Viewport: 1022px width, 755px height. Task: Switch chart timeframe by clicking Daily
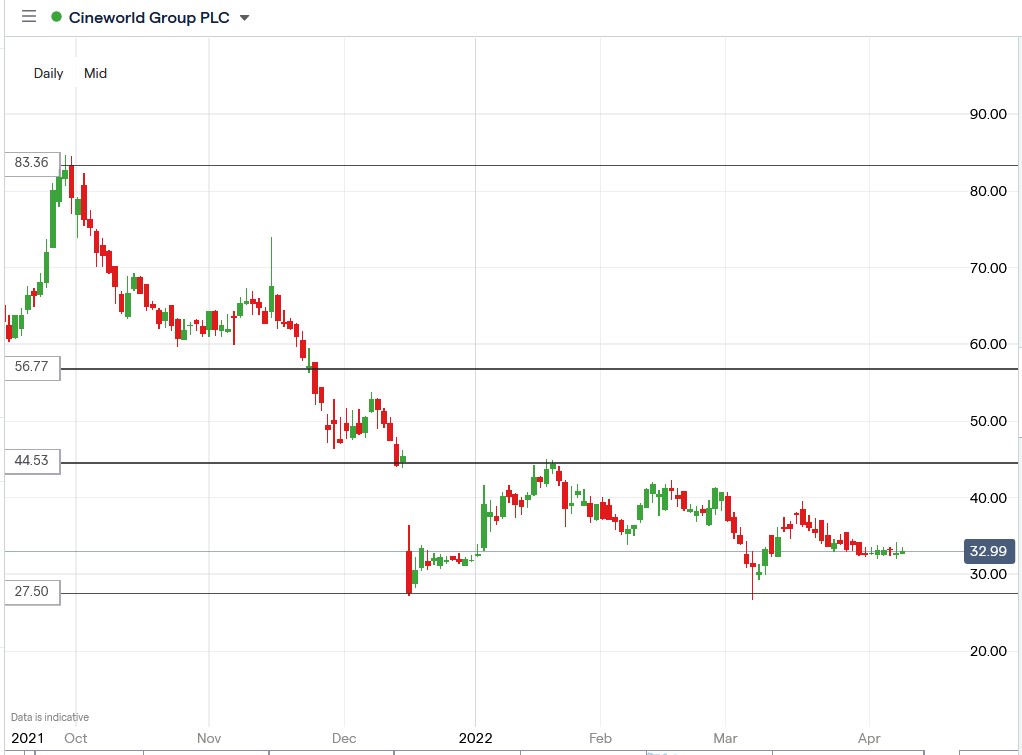[48, 73]
